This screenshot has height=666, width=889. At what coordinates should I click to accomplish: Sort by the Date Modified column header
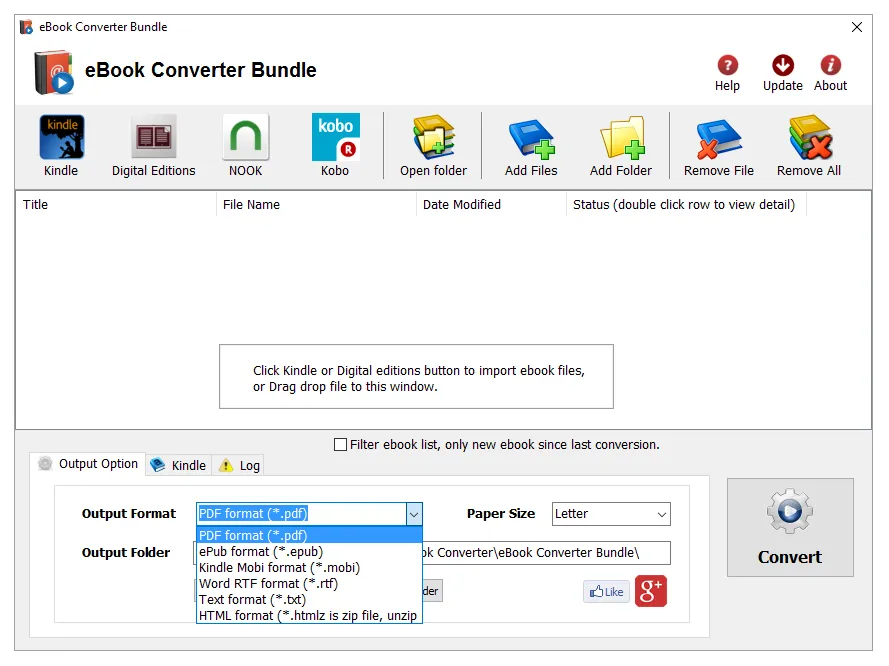pyautogui.click(x=491, y=205)
